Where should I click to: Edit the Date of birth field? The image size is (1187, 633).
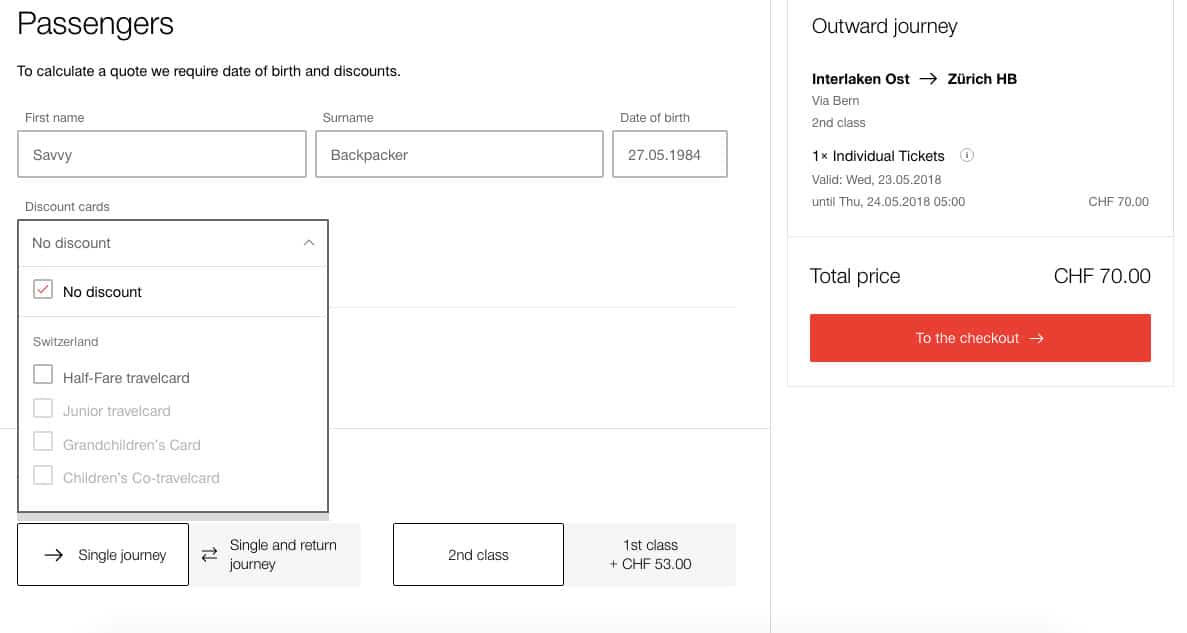(x=669, y=155)
